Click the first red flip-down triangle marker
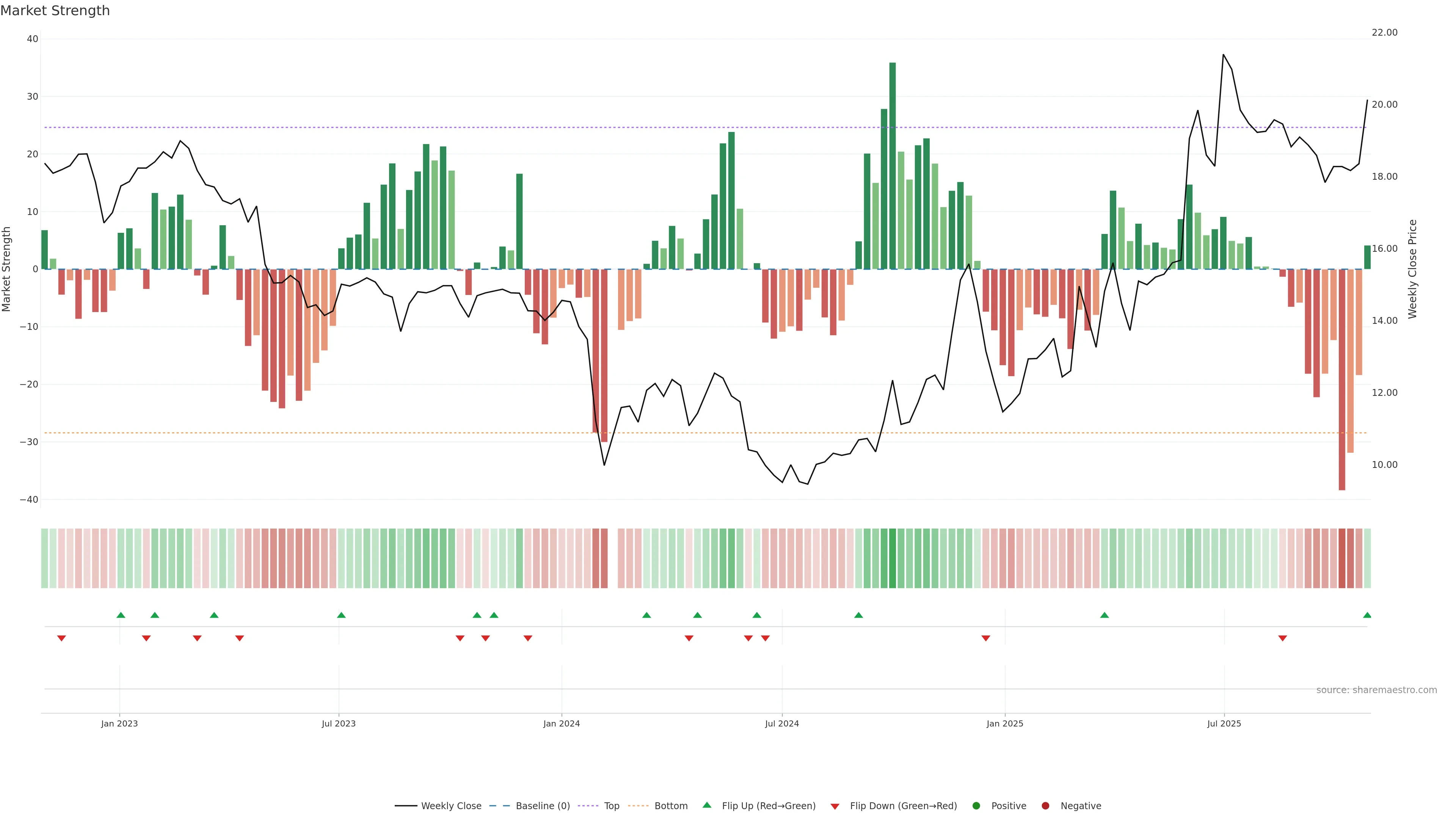 61,638
